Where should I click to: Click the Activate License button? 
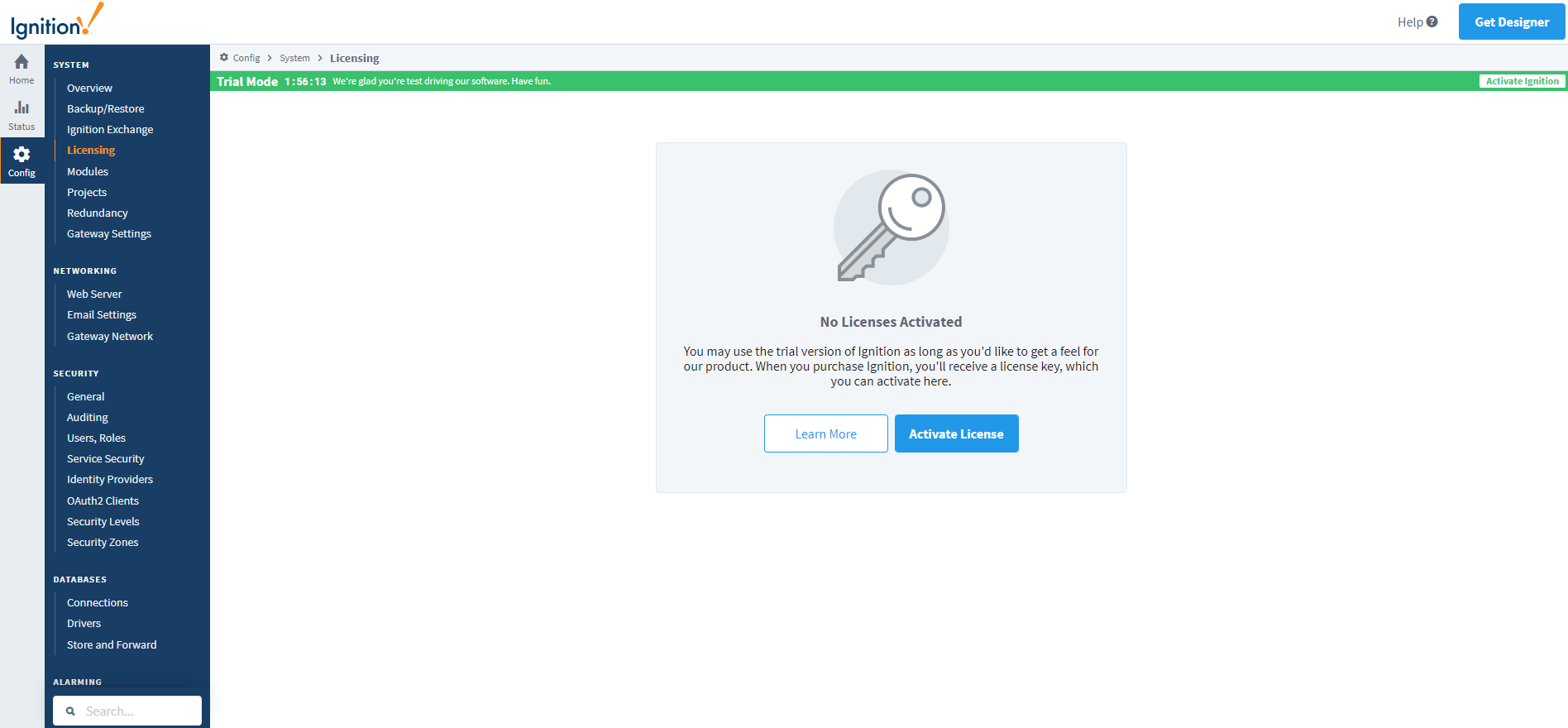click(x=956, y=433)
